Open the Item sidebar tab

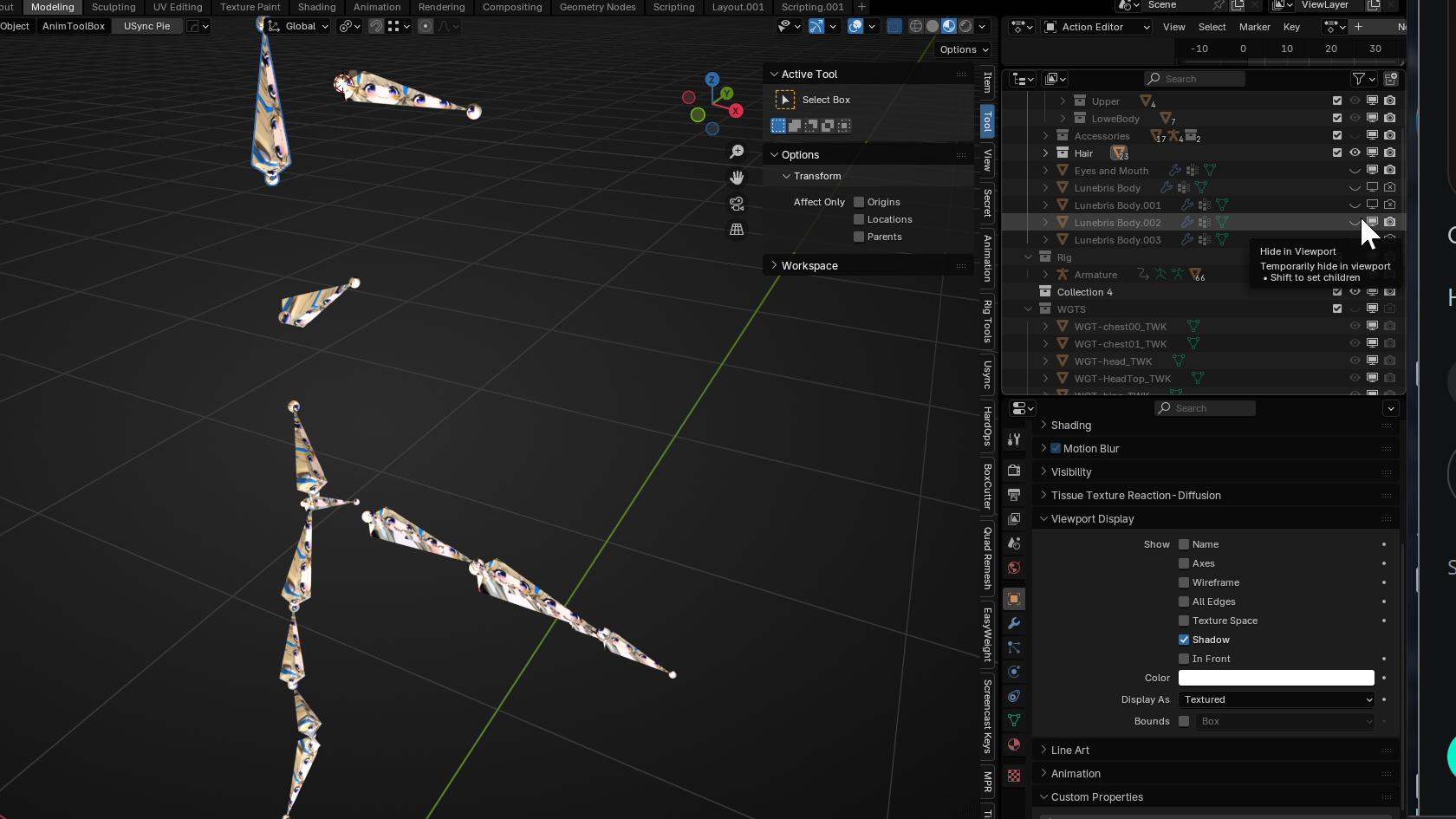click(x=987, y=82)
